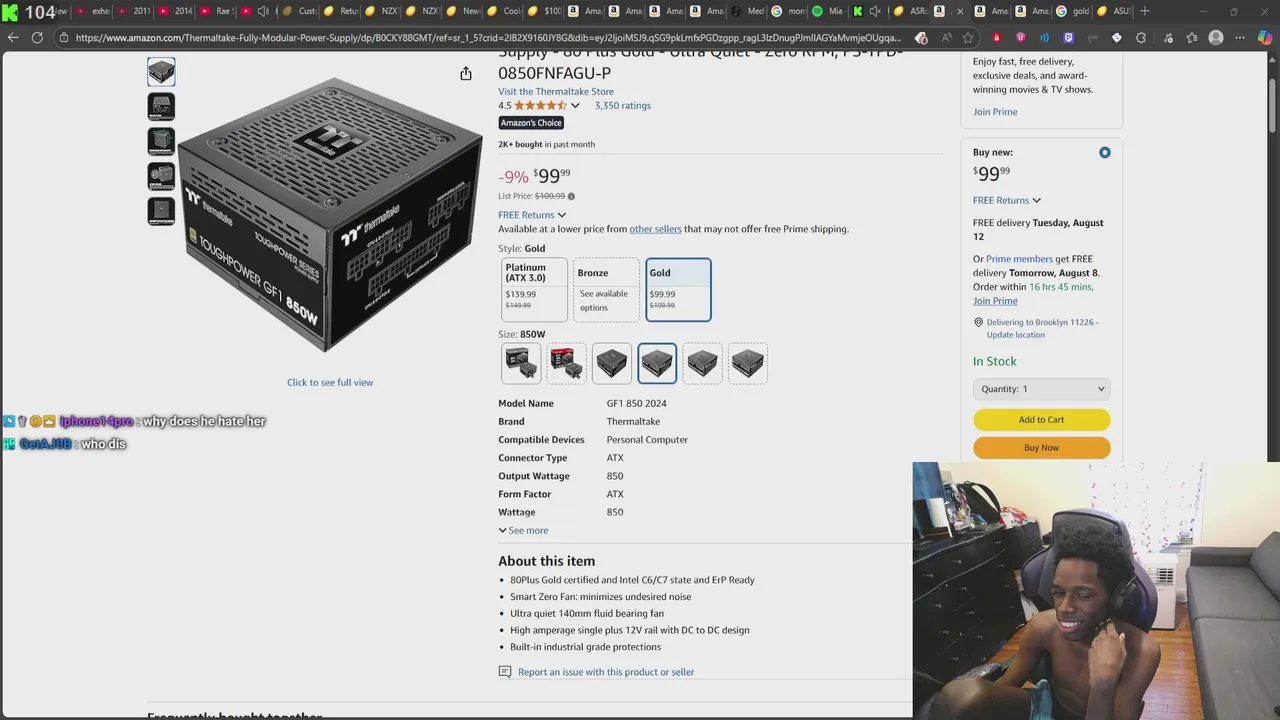This screenshot has height=720, width=1280.
Task: Switch to the YouTube '2014' tab
Action: pyautogui.click(x=175, y=11)
